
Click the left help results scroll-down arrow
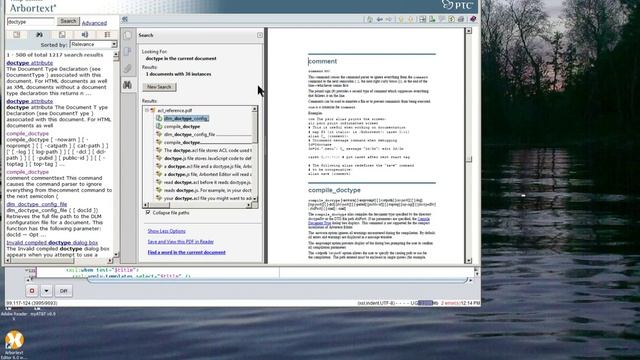click(x=116, y=254)
